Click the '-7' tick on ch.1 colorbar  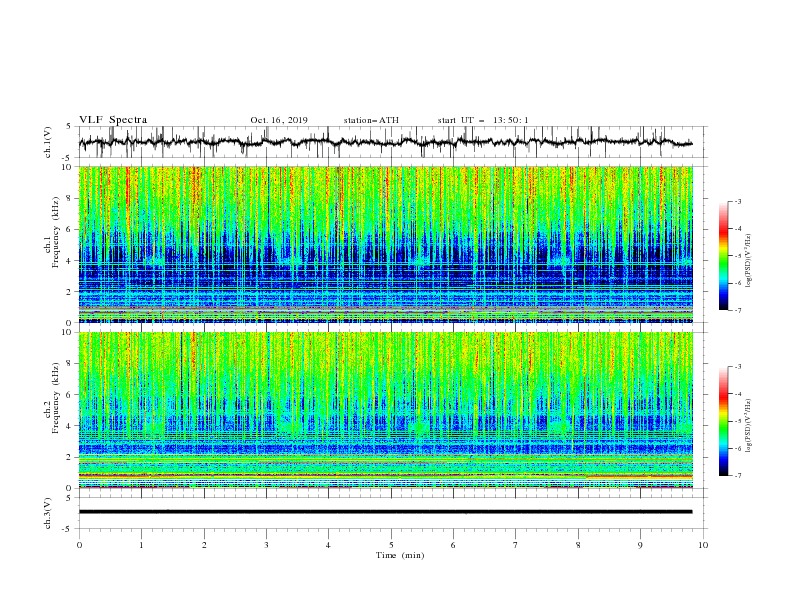pos(737,310)
